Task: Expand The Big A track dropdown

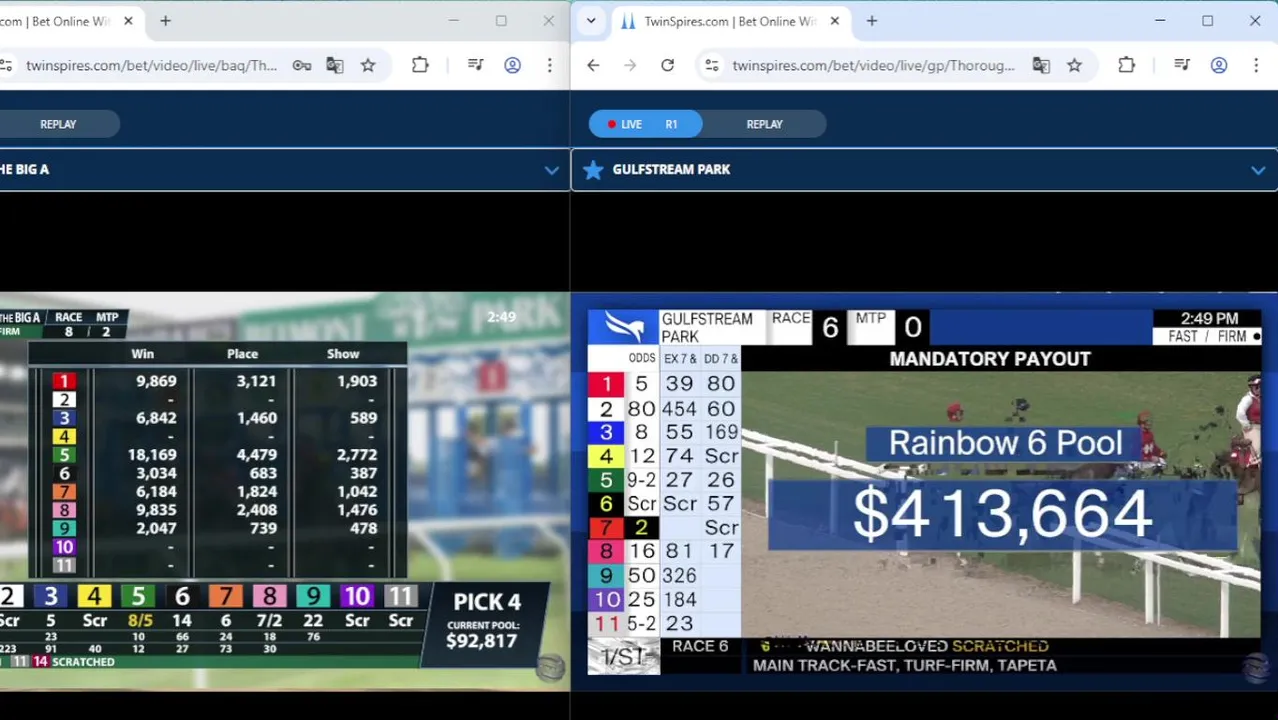Action: [x=551, y=170]
